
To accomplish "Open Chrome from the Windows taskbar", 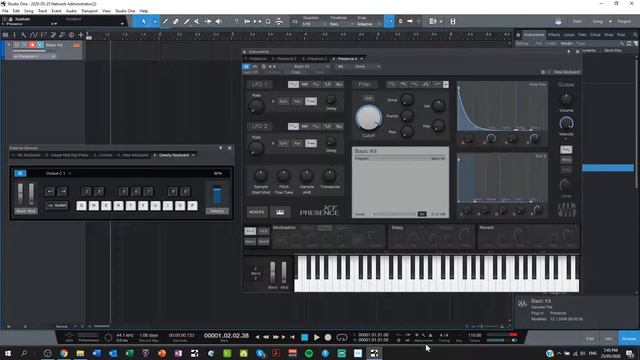I will (x=64, y=353).
